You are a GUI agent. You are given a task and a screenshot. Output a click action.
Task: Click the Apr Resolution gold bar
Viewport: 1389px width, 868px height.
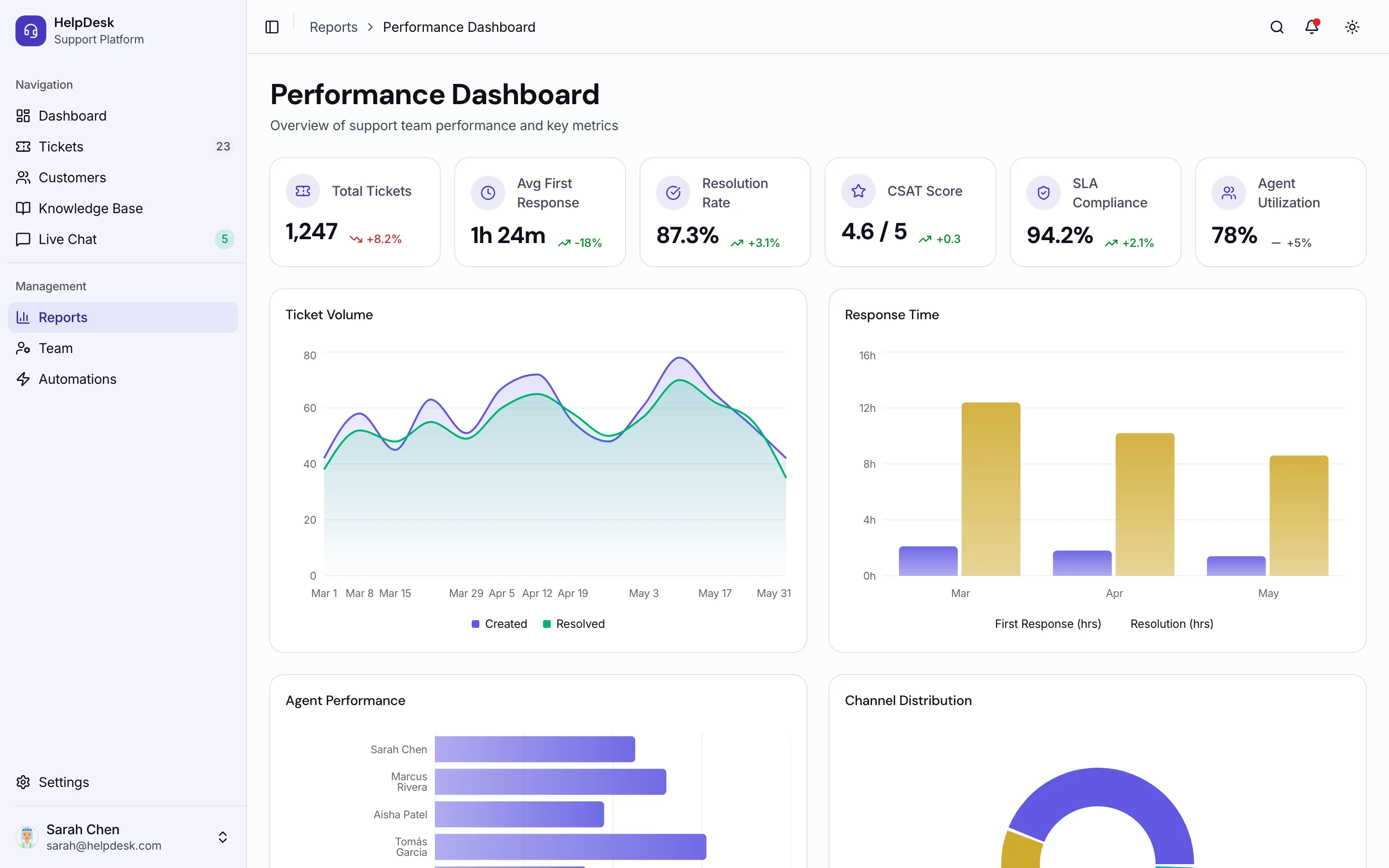point(1145,504)
